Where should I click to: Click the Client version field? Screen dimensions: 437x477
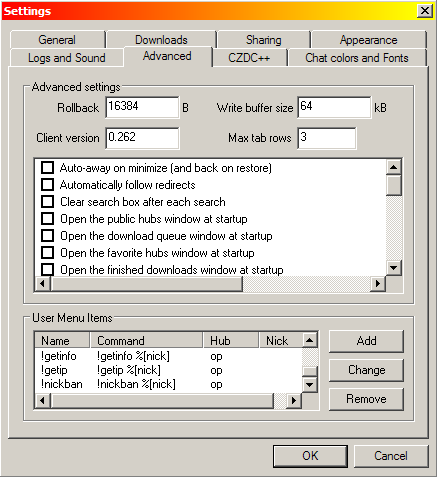pyautogui.click(x=142, y=138)
